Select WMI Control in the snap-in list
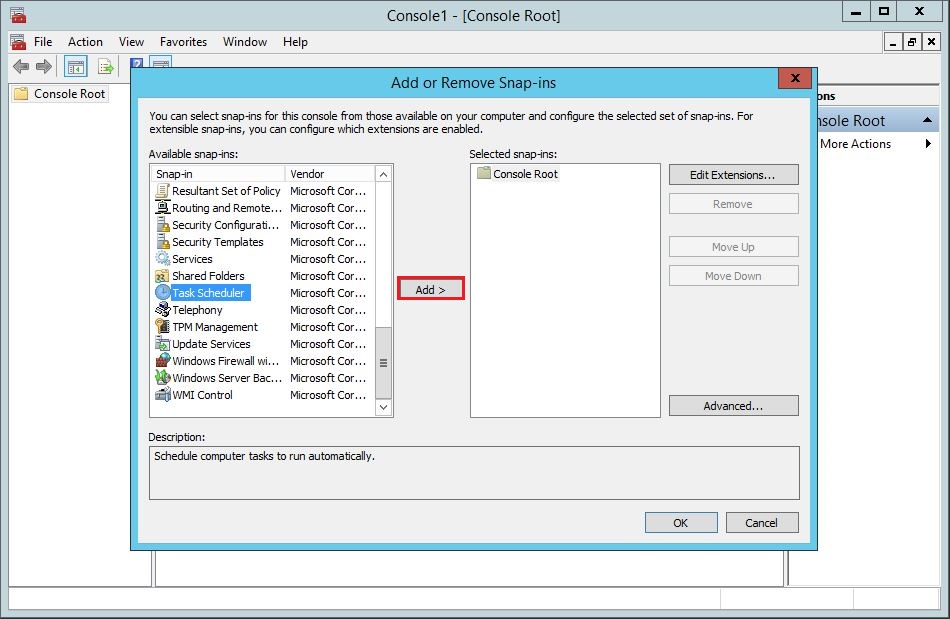Viewport: 950px width, 619px height. [x=264, y=394]
